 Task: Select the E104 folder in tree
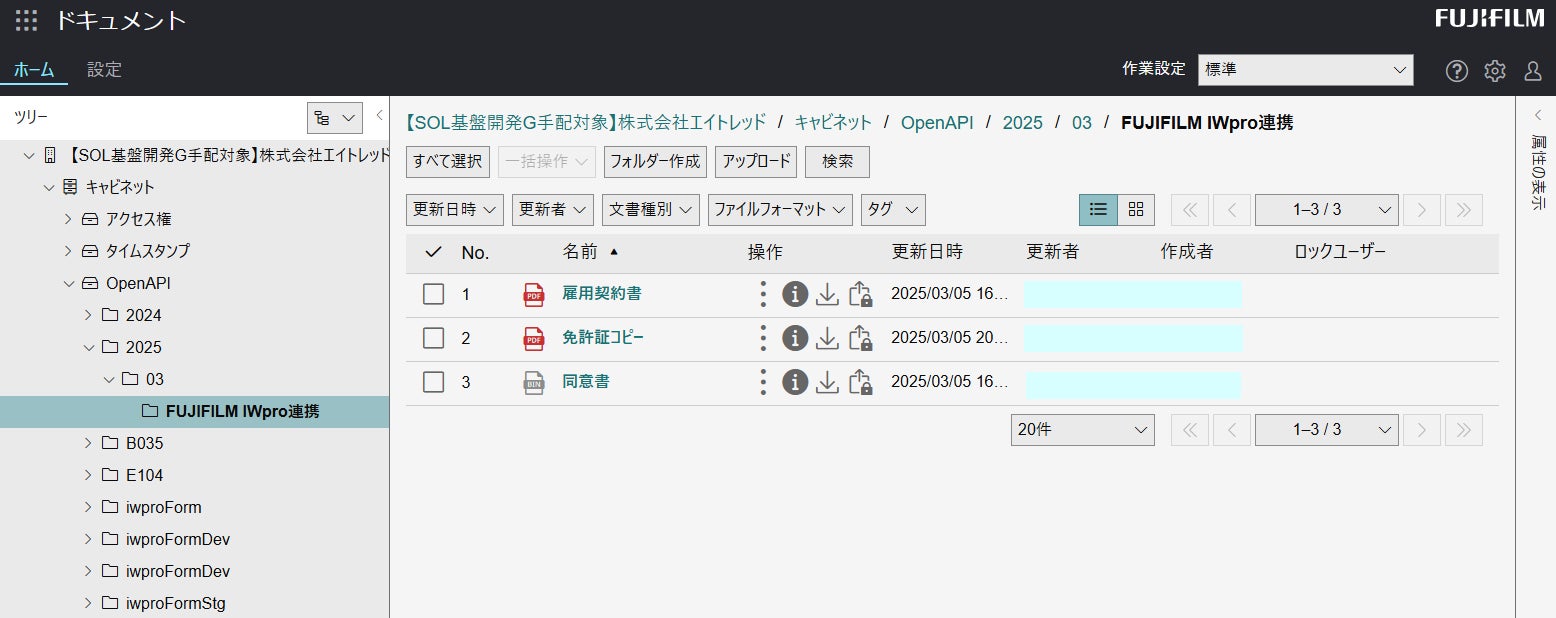pos(144,475)
